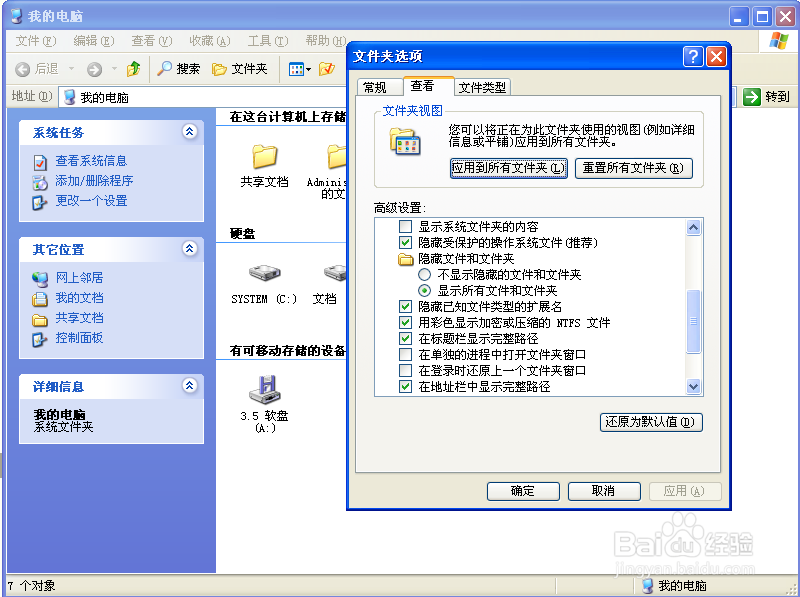Uncheck 隐藏已知文件类型的扩展名
The width and height of the screenshot is (800, 597).
click(405, 306)
